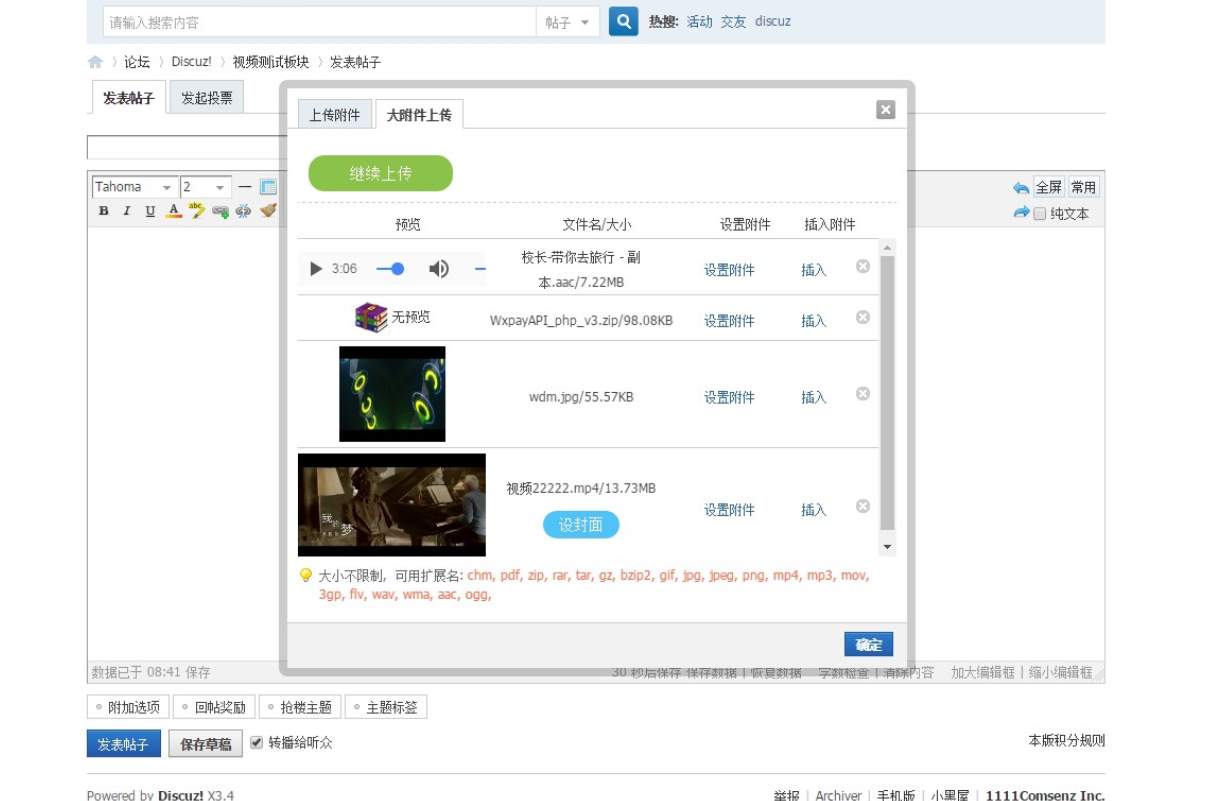1215x801 pixels.
Task: Toggle underline formatting in editor
Action: click(150, 211)
